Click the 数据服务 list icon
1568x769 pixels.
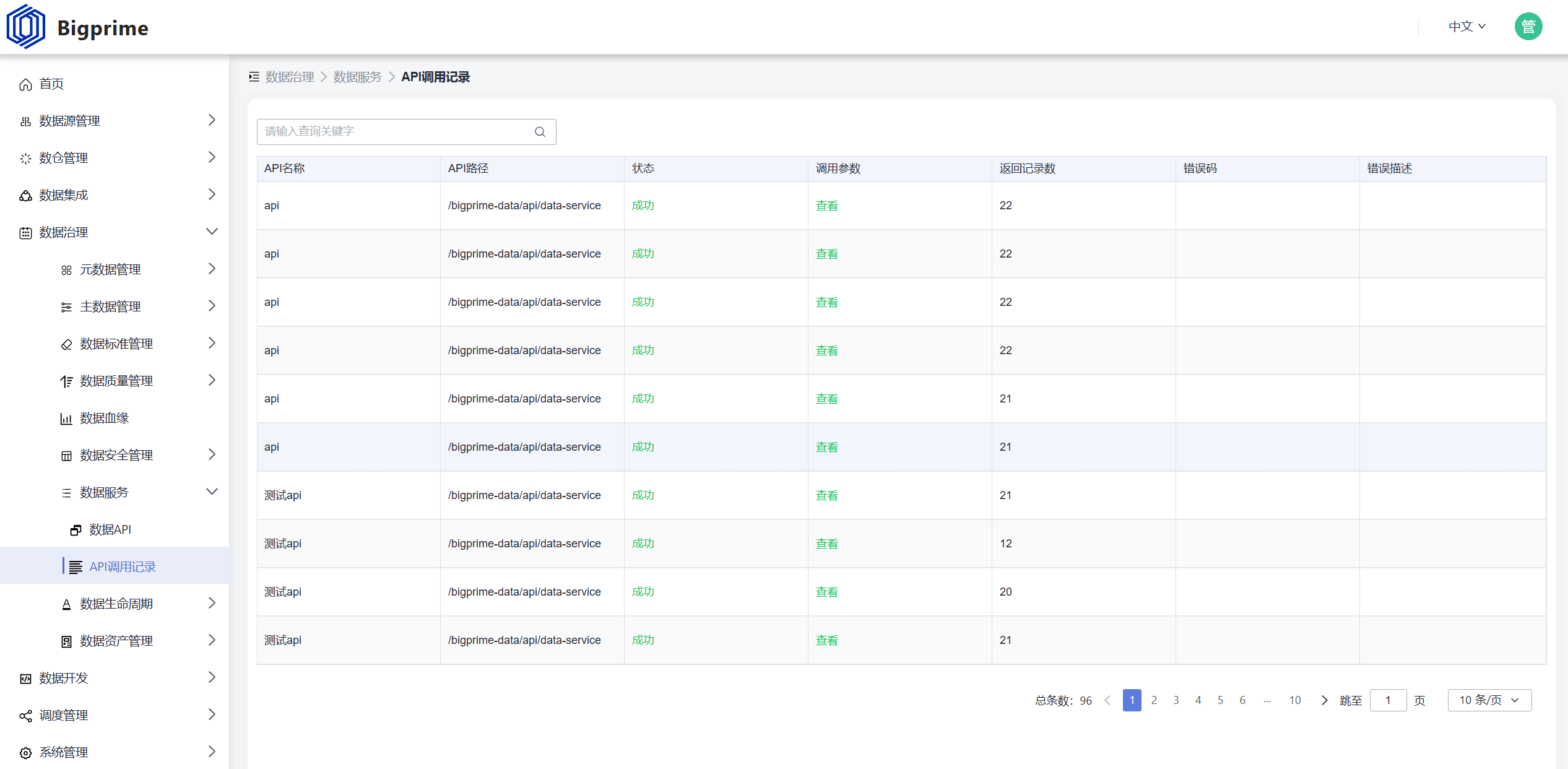pos(66,493)
